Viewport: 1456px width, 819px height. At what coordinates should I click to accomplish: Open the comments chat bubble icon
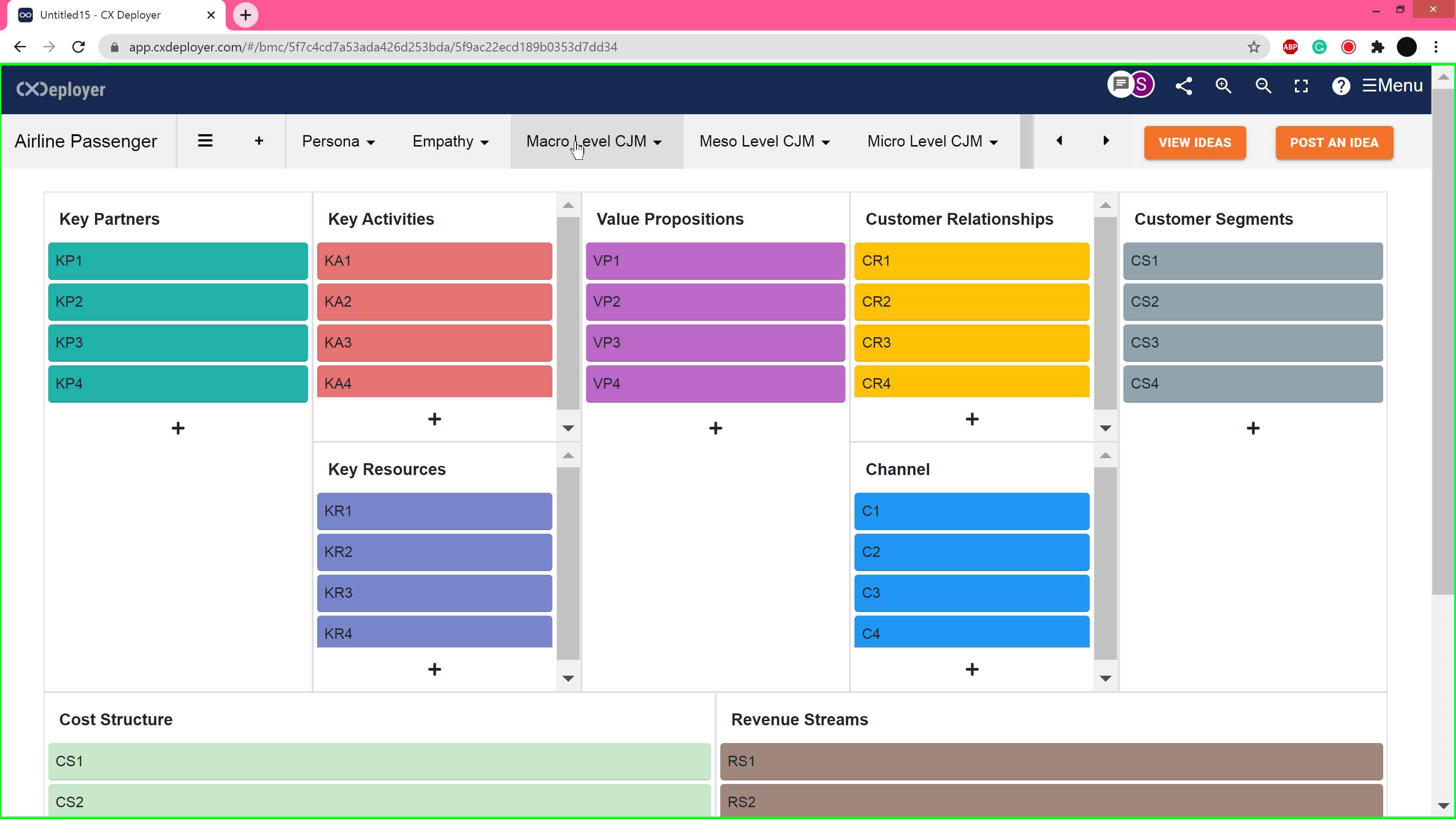[x=1120, y=85]
